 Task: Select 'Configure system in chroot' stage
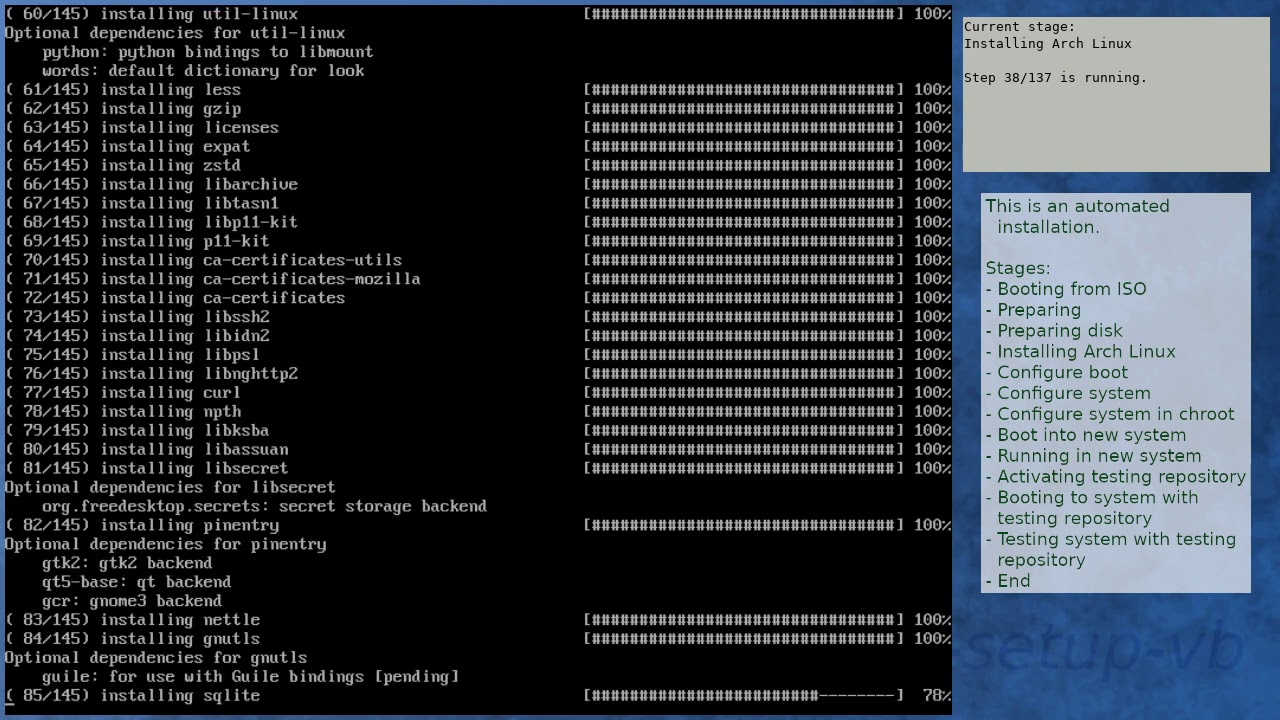click(x=1110, y=414)
